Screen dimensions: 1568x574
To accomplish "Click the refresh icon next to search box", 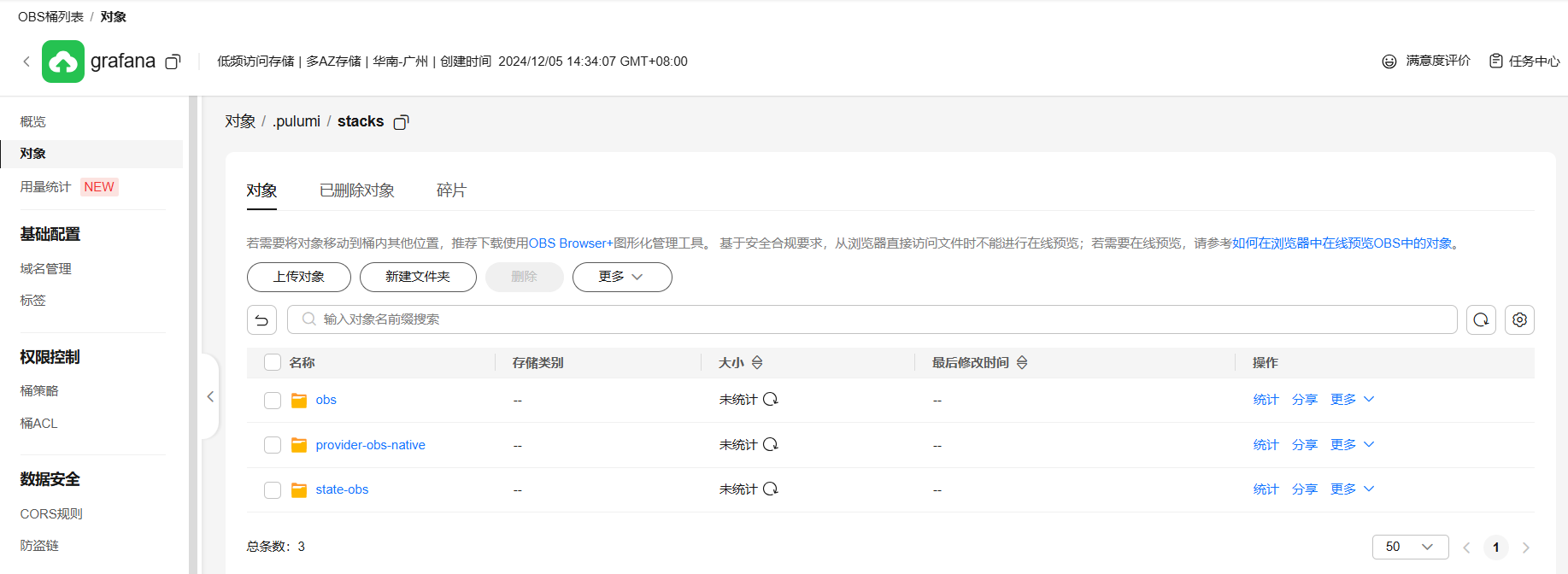I will tap(1481, 319).
